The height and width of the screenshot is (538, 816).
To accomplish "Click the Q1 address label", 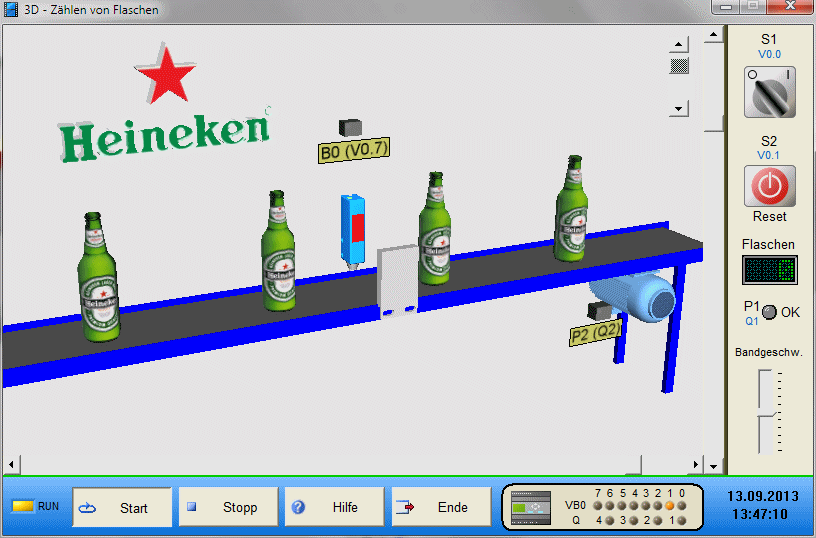I will (x=751, y=322).
